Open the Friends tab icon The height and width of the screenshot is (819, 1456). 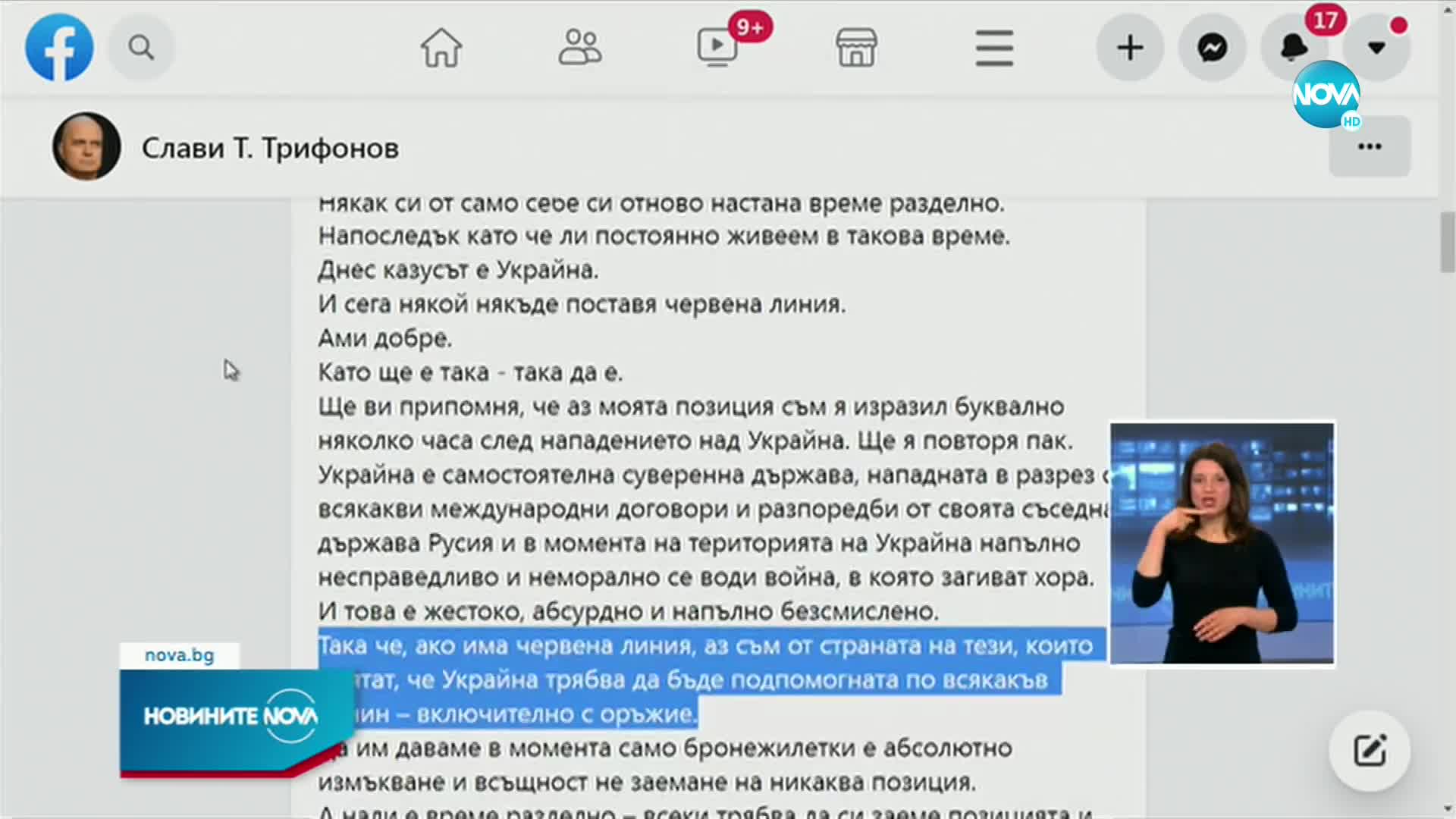(x=580, y=48)
